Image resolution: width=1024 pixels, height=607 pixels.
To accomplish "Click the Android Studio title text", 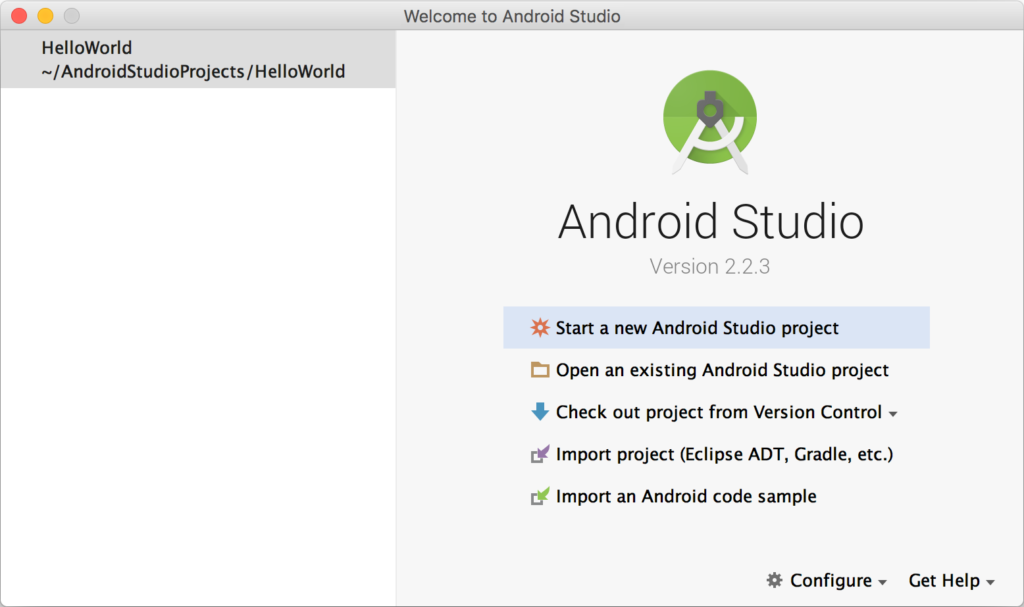I will [x=711, y=221].
